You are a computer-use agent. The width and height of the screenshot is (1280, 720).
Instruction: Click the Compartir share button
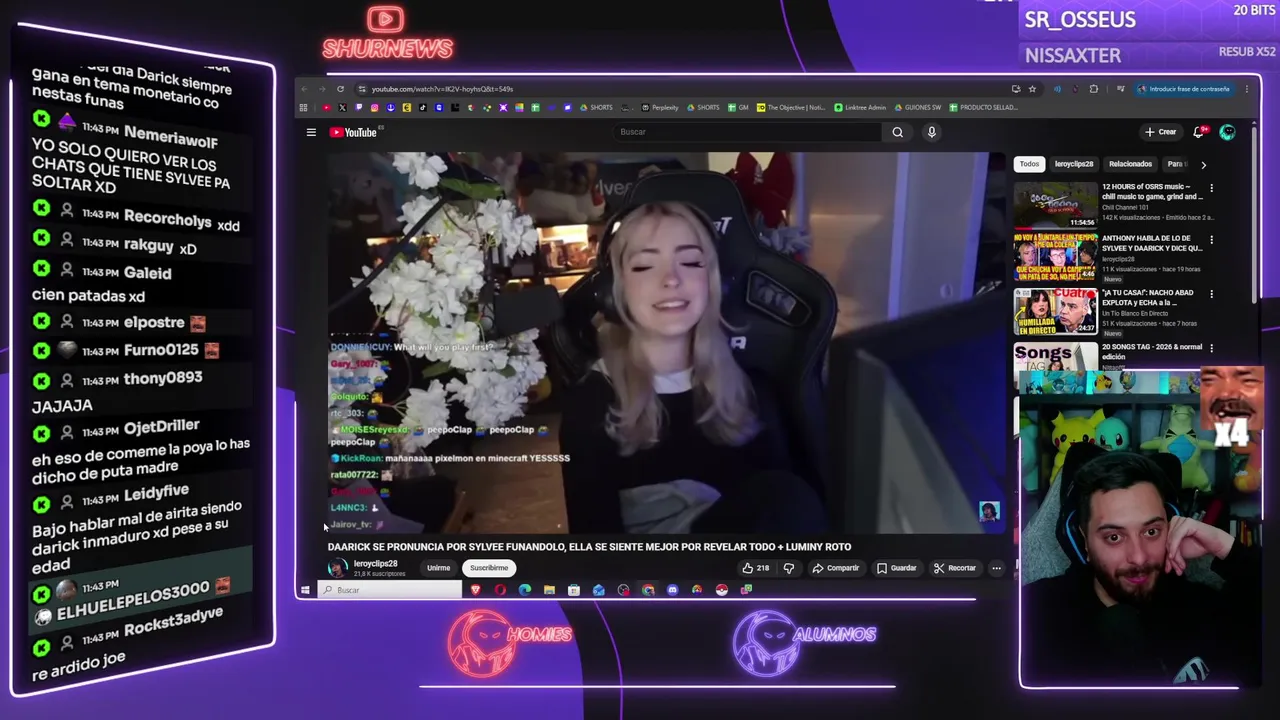click(x=835, y=568)
